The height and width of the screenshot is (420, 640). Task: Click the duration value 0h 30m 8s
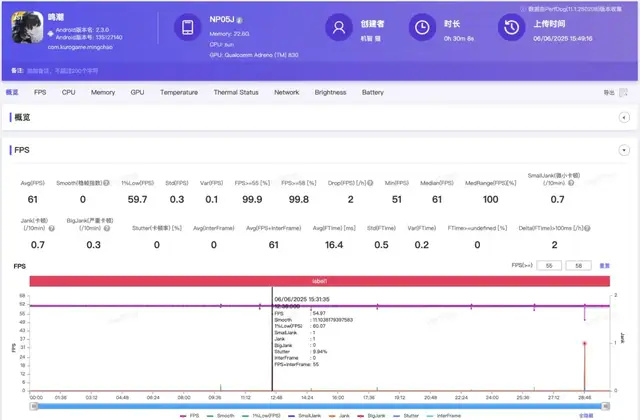coord(459,38)
